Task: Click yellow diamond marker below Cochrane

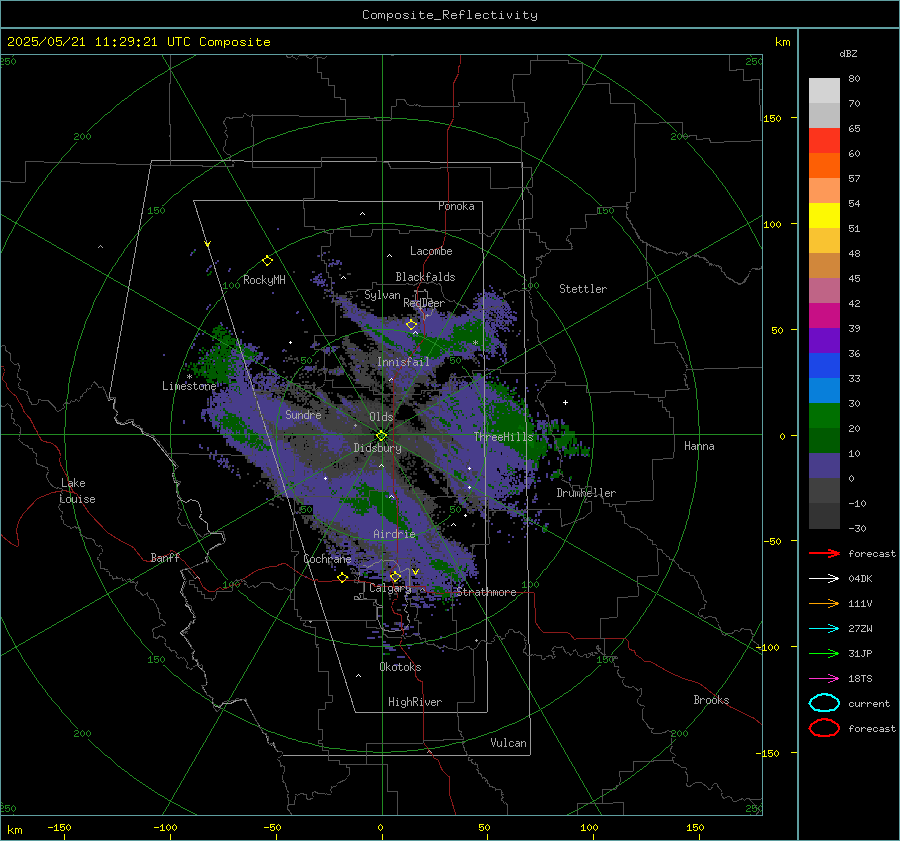Action: tap(342, 578)
